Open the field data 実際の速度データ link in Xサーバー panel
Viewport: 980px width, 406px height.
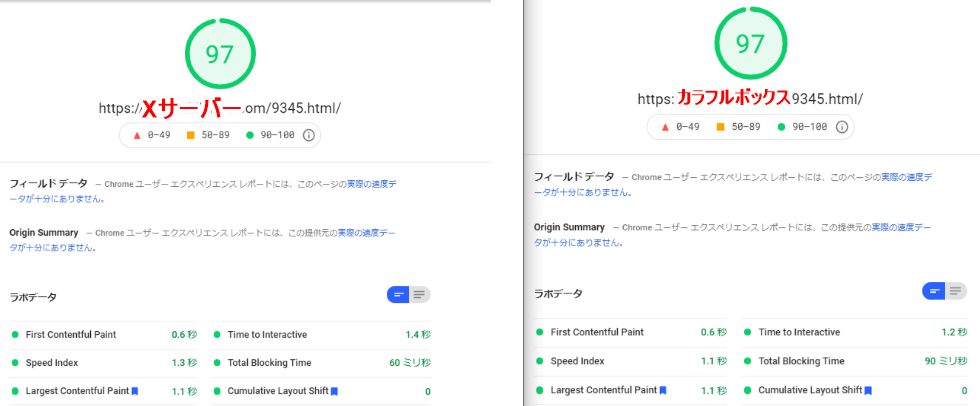pyautogui.click(x=372, y=184)
